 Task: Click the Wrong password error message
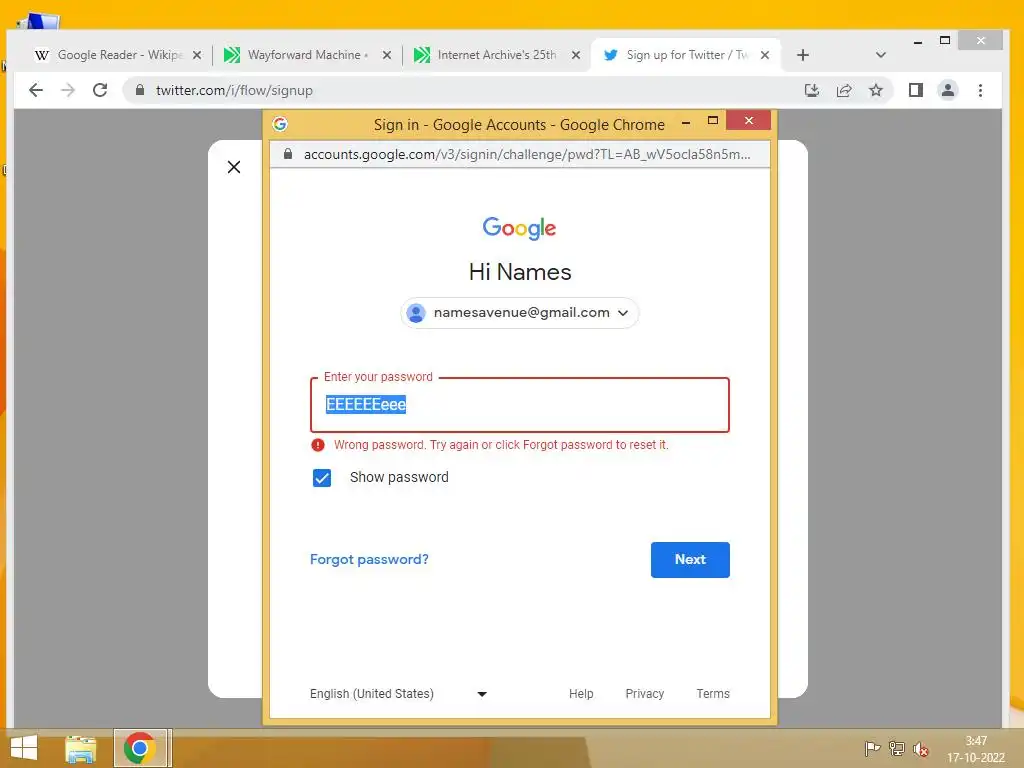click(x=501, y=445)
